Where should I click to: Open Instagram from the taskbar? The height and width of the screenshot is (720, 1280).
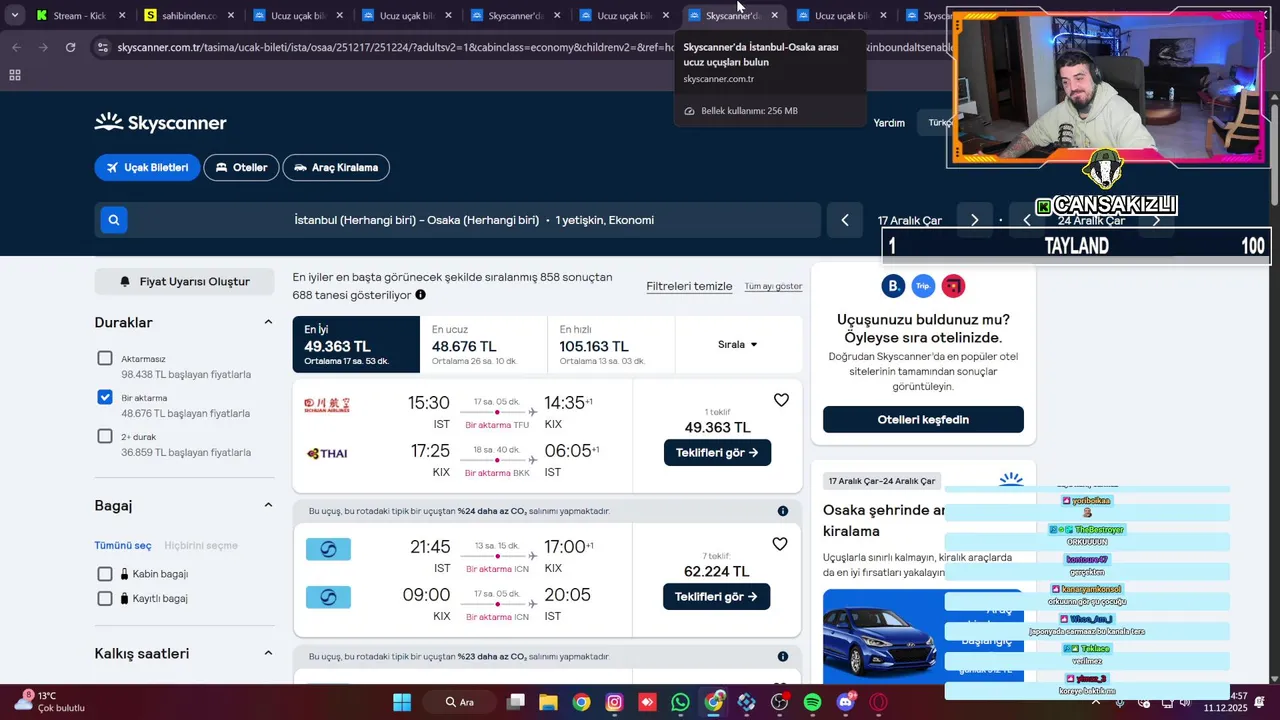(614, 702)
